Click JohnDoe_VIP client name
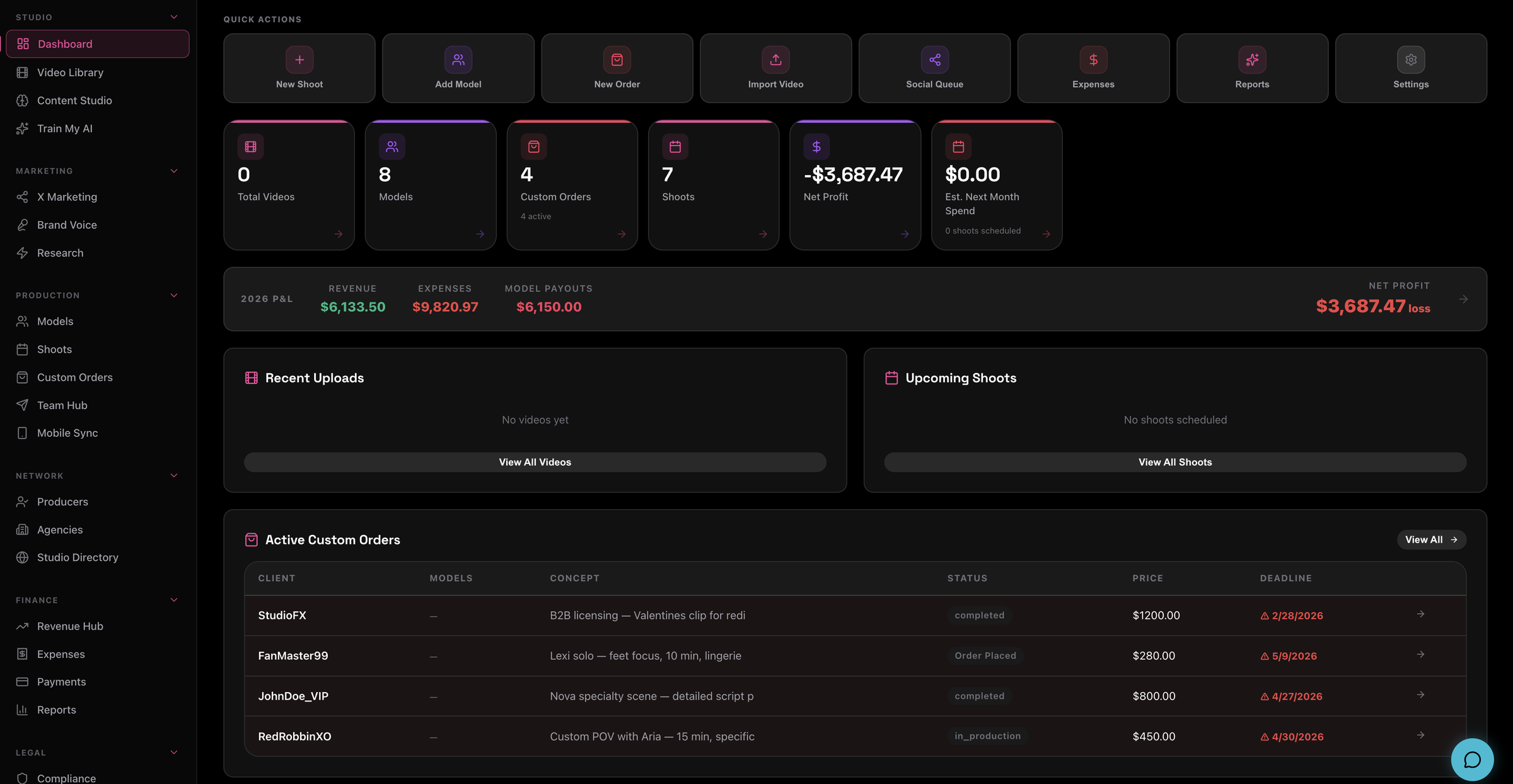 293,696
